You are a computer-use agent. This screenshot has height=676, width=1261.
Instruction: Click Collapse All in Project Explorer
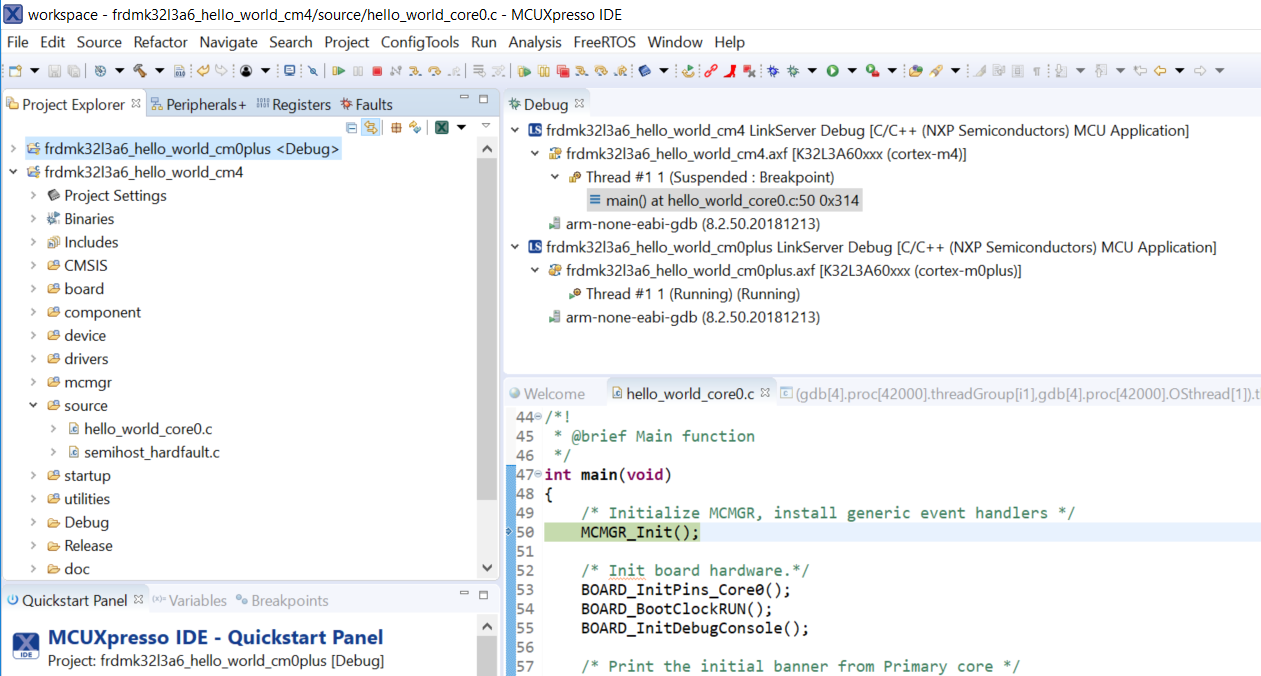point(352,127)
